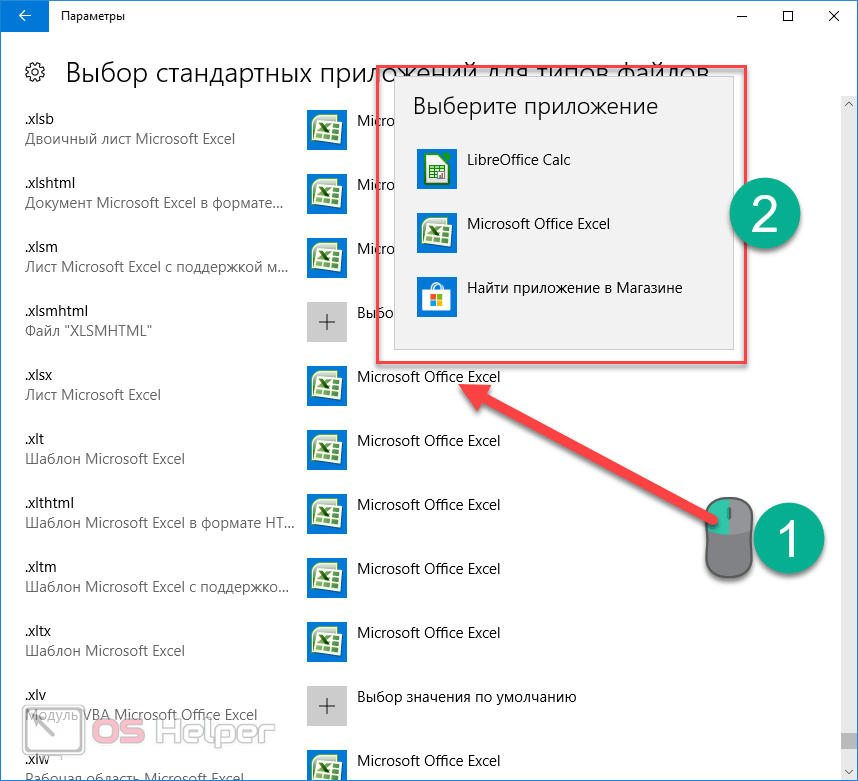Image resolution: width=858 pixels, height=781 pixels.
Task: Click the Excel icon for .xlw
Action: (x=327, y=765)
